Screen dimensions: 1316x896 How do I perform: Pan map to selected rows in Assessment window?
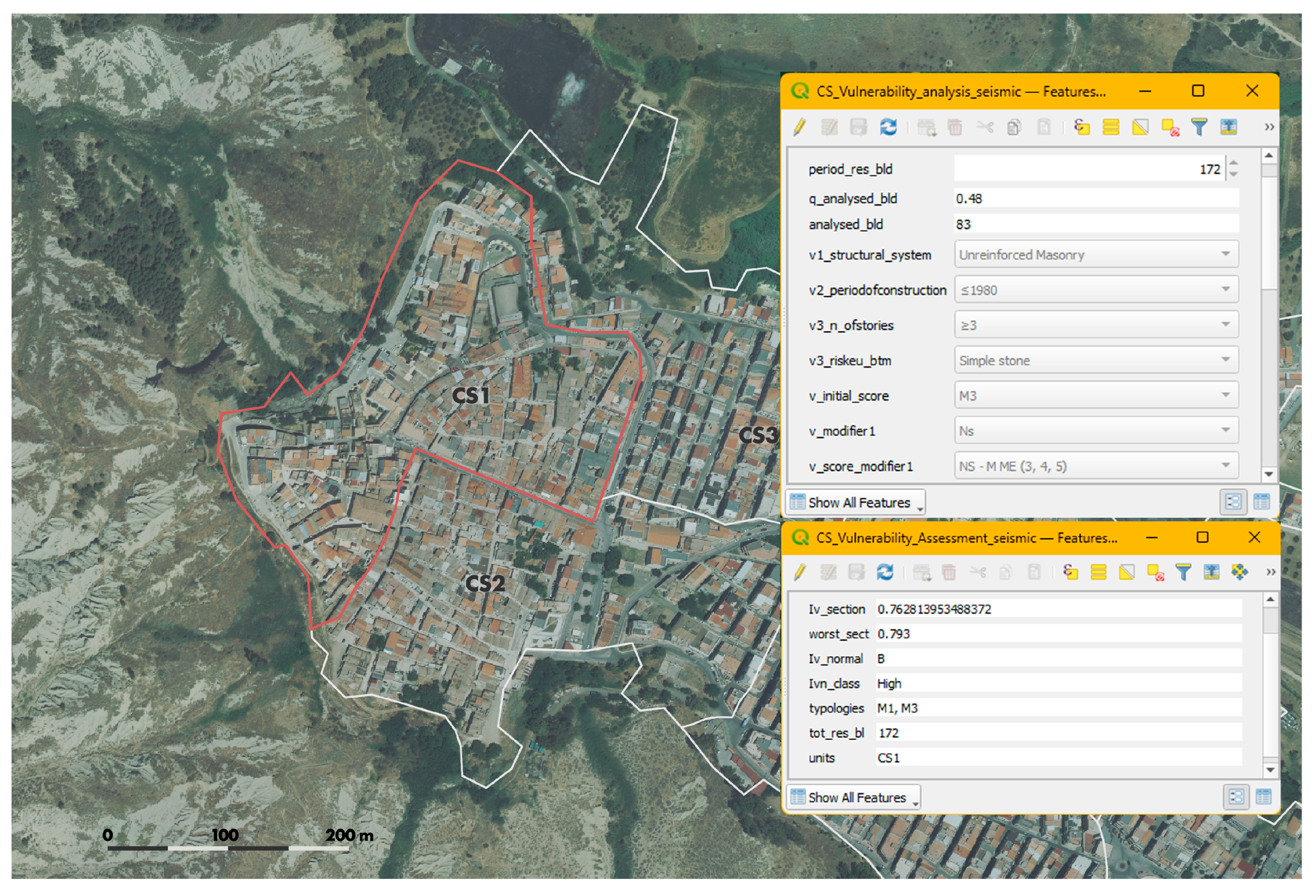(x=1239, y=573)
